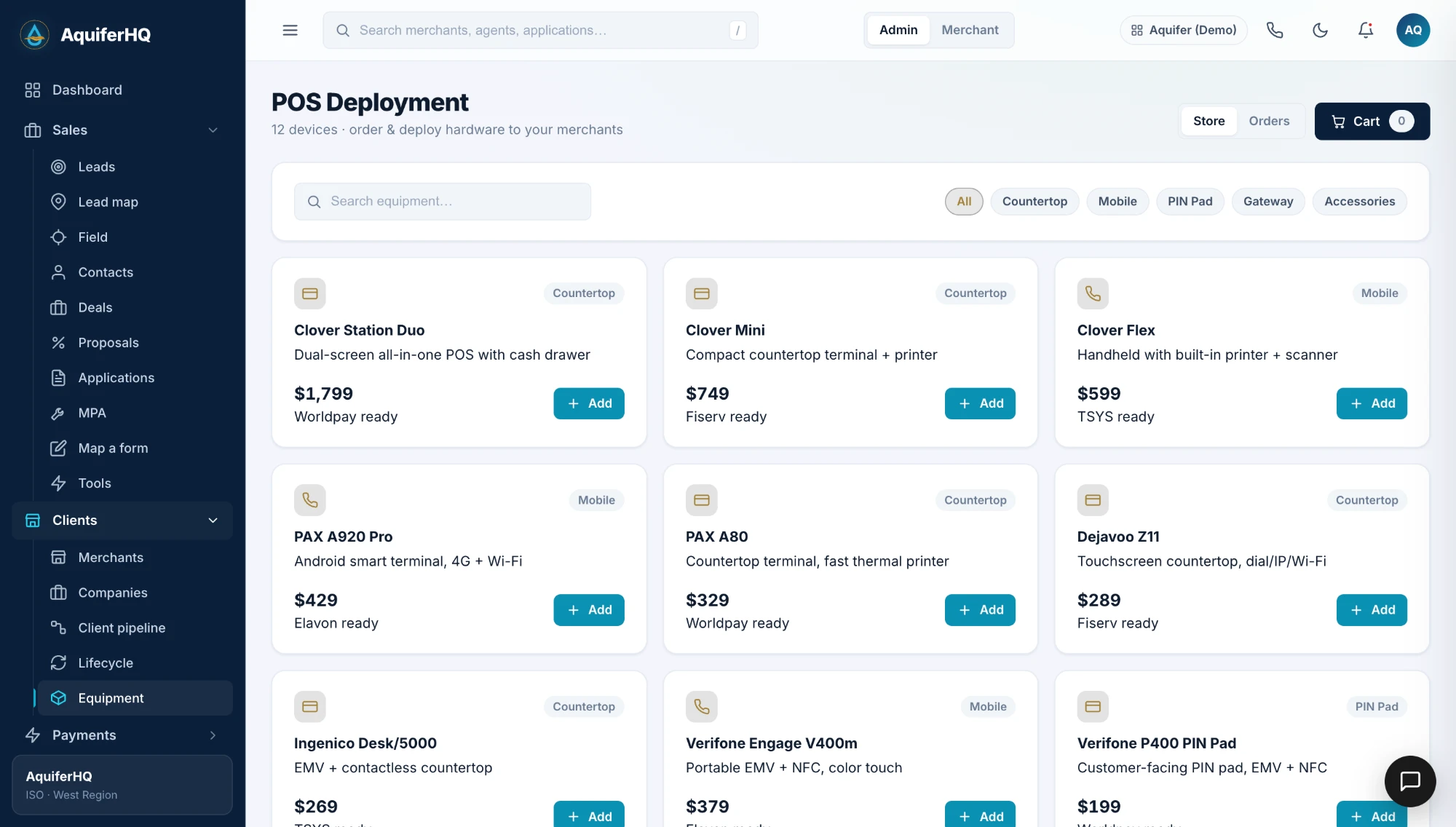
Task: Open Client pipeline page
Action: tap(135, 628)
